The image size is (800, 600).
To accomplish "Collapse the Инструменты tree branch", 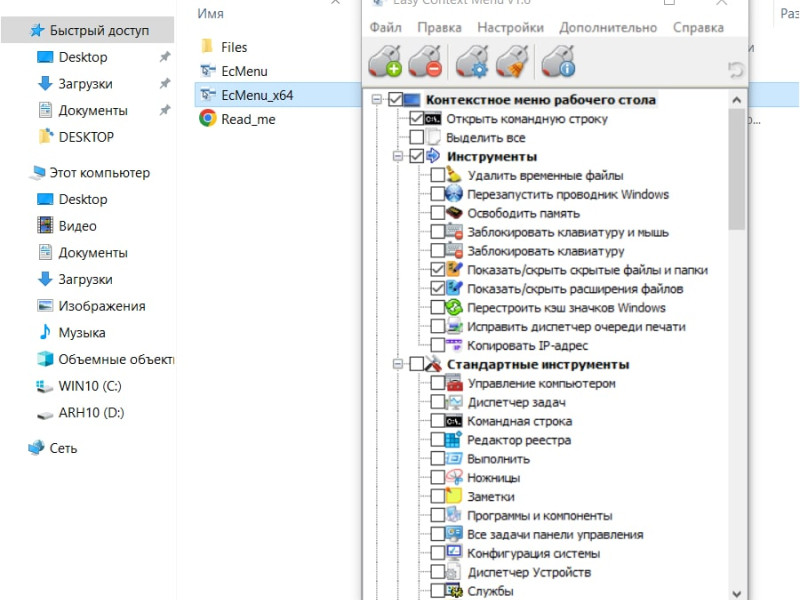I will coord(397,156).
